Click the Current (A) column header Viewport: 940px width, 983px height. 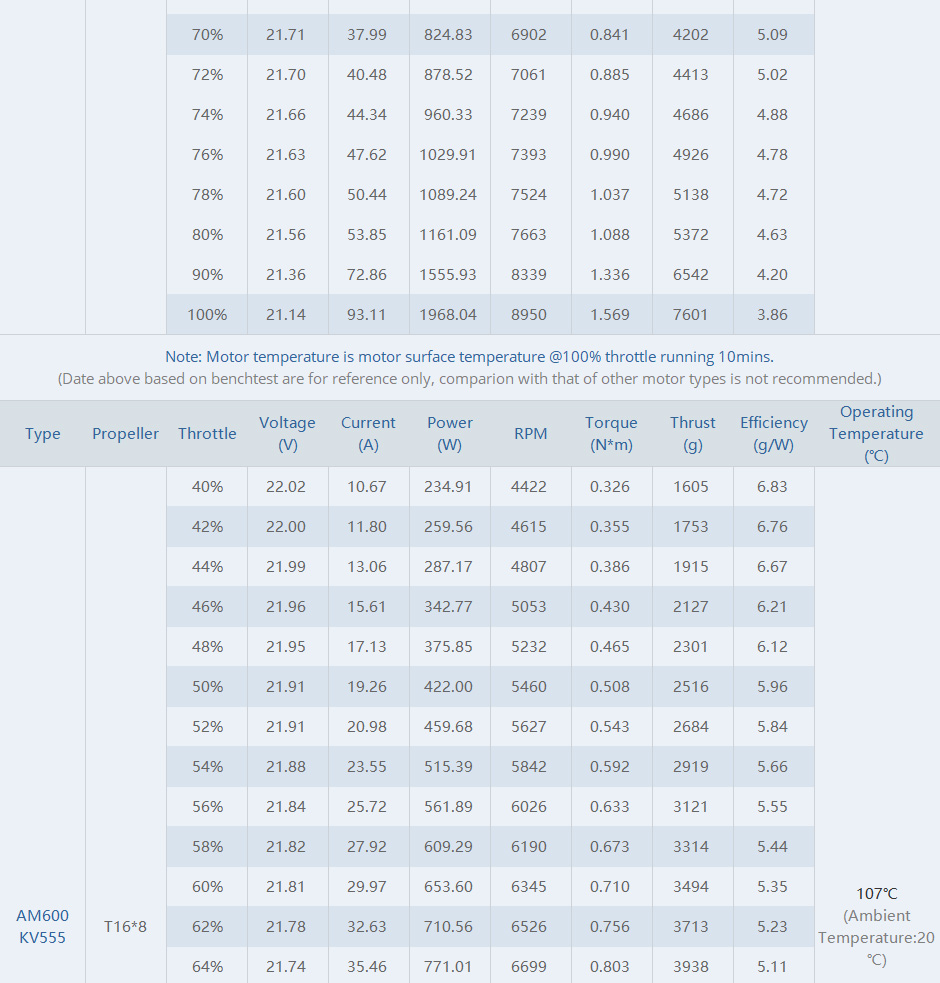[368, 434]
